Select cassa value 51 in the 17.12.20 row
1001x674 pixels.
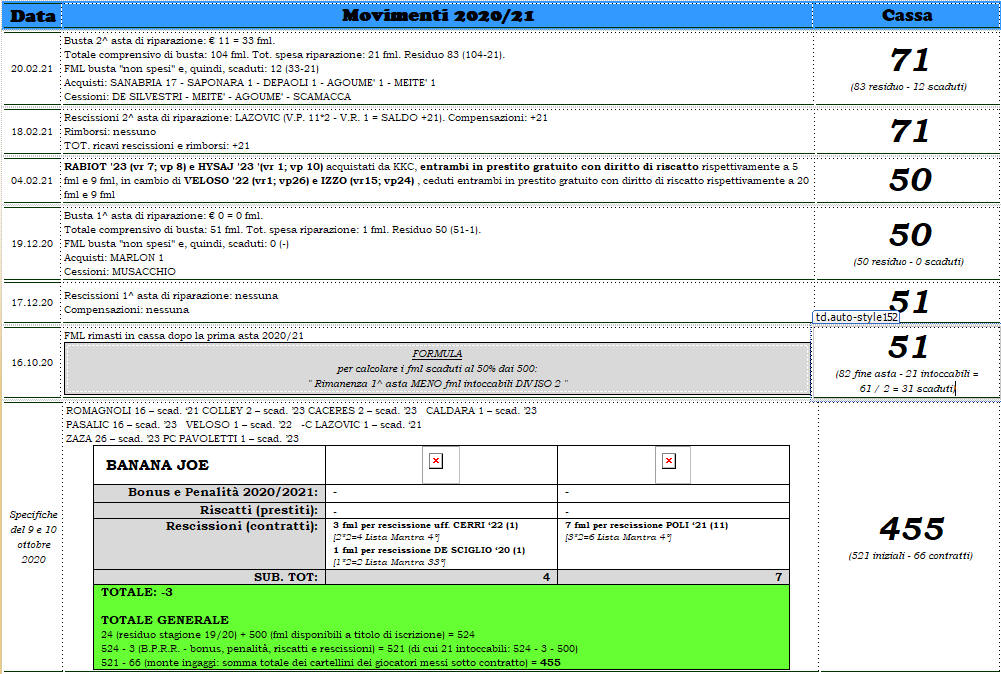[909, 301]
